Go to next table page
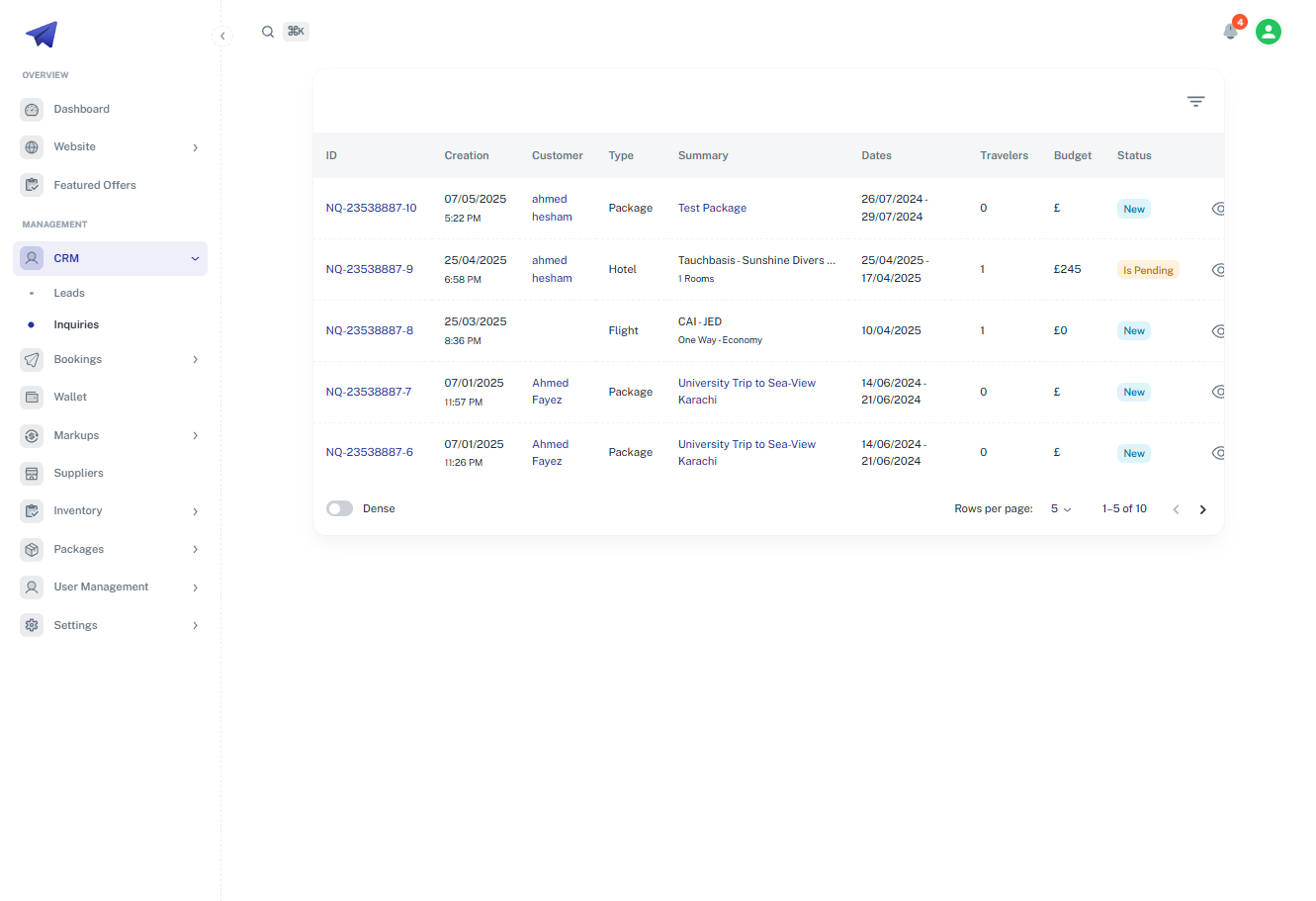 point(1203,509)
